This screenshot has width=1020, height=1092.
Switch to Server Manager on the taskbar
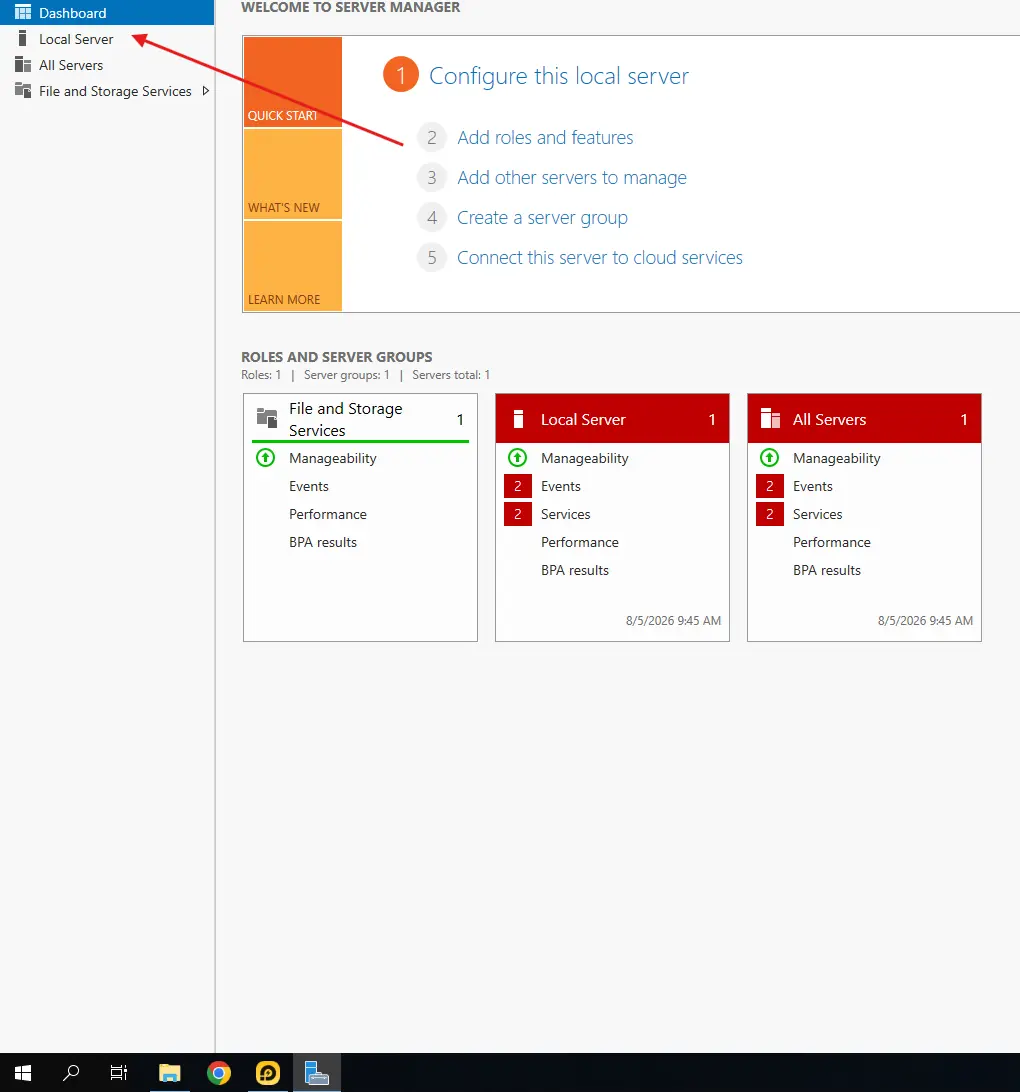click(317, 1072)
